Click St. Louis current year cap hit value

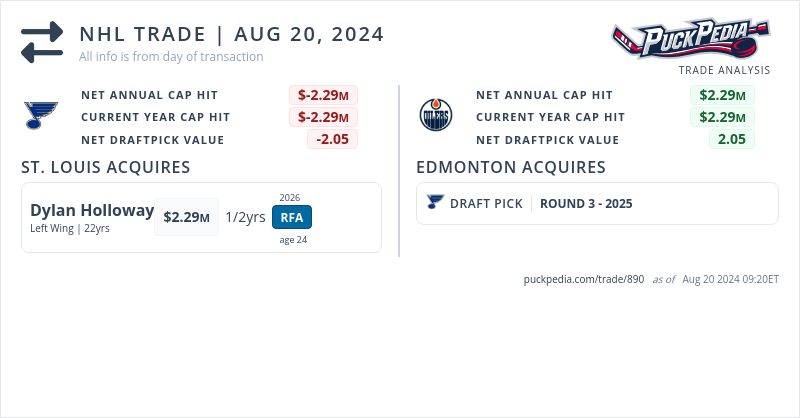click(x=323, y=117)
